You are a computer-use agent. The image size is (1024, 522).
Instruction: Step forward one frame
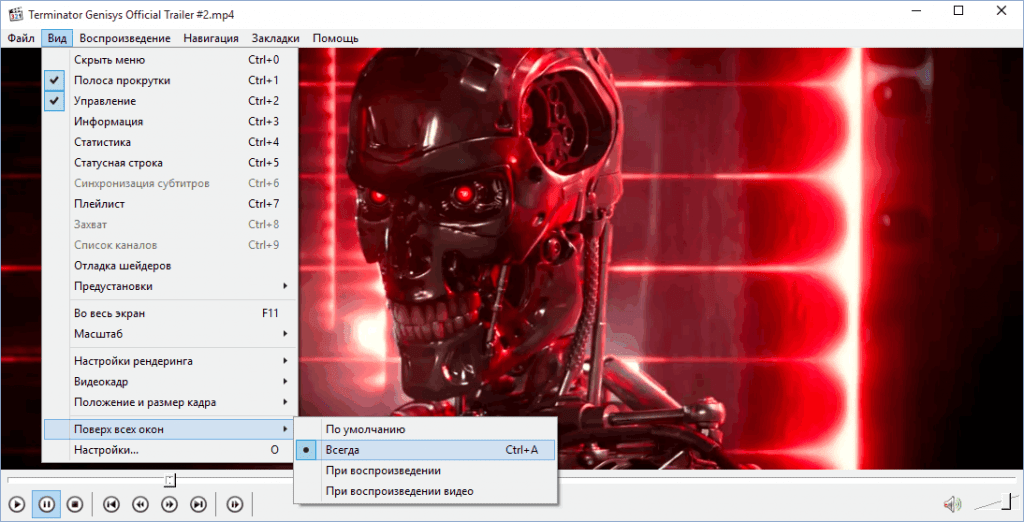pos(234,504)
